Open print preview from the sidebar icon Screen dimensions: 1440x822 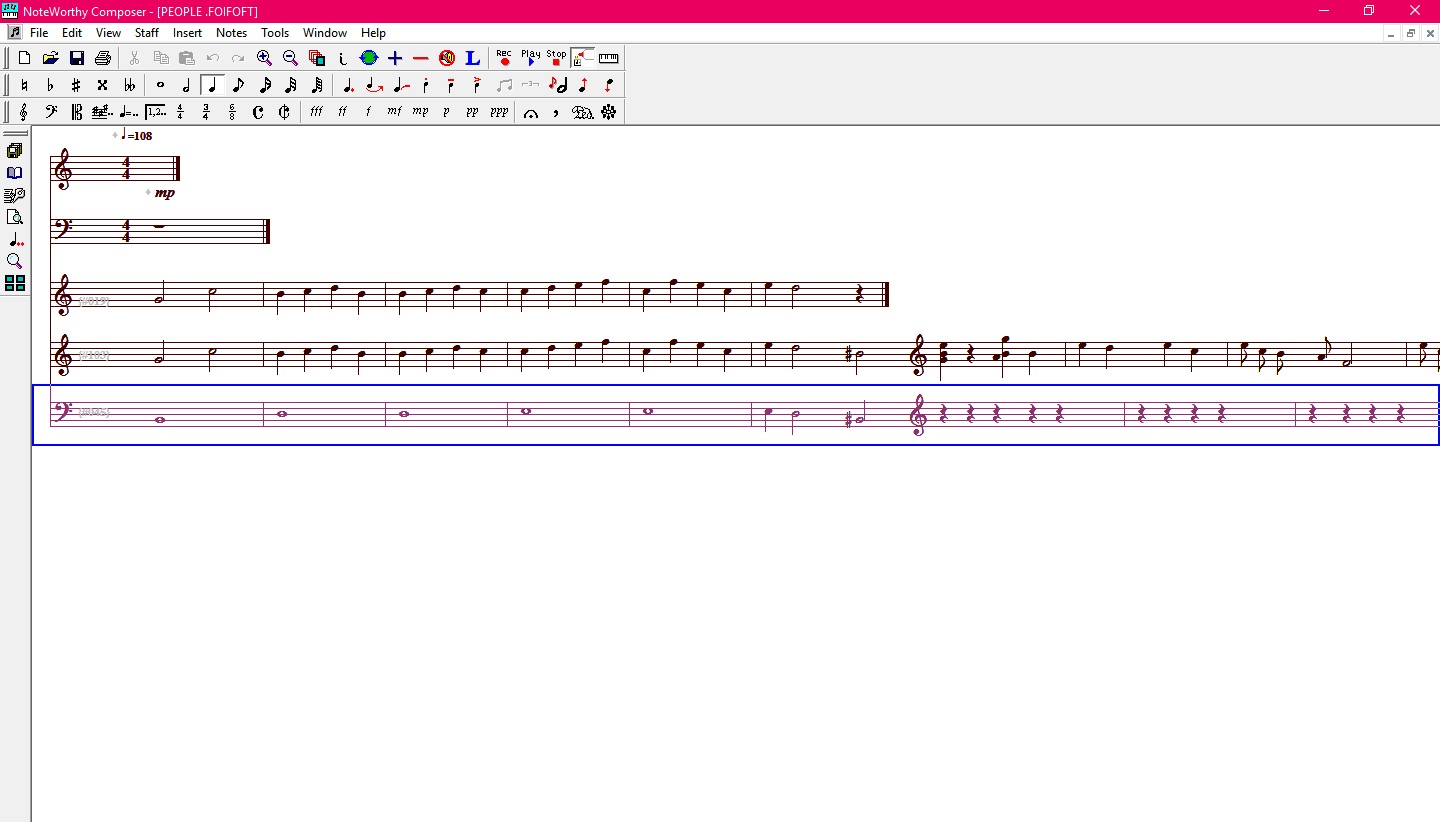pos(15,217)
